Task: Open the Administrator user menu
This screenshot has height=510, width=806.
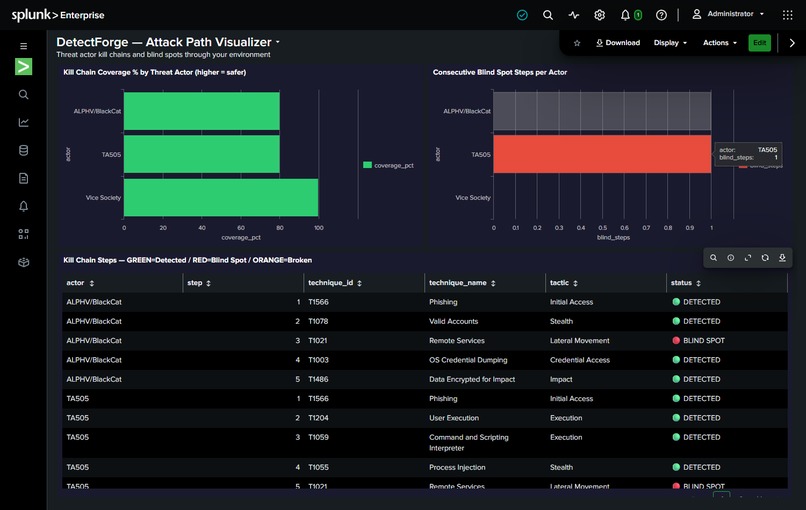Action: (728, 14)
